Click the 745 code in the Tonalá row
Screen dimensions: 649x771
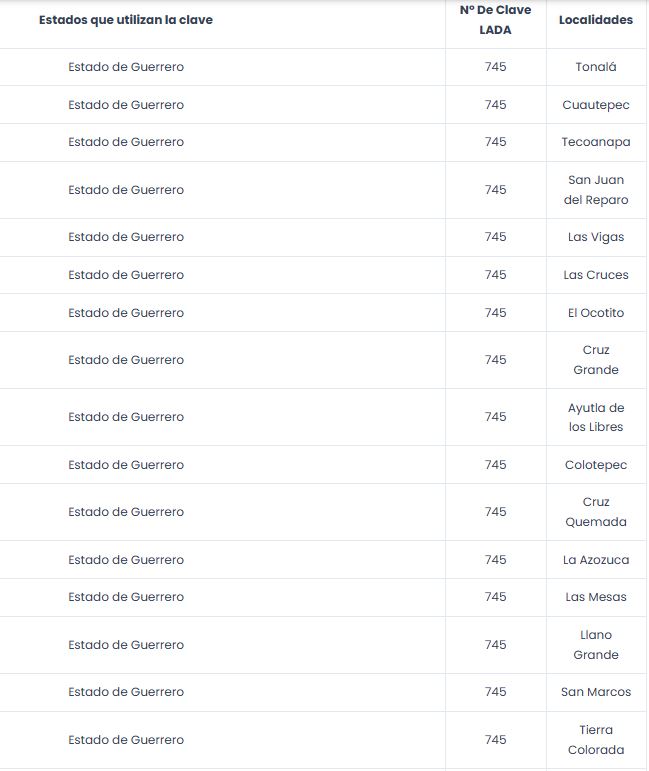(x=496, y=67)
